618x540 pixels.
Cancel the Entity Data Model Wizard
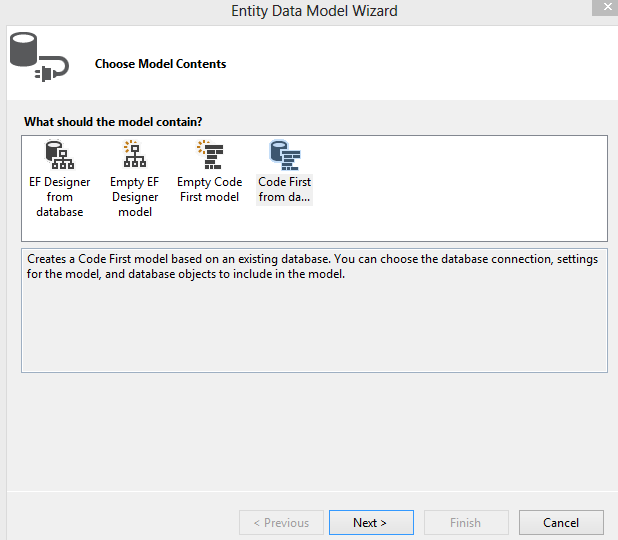point(561,522)
